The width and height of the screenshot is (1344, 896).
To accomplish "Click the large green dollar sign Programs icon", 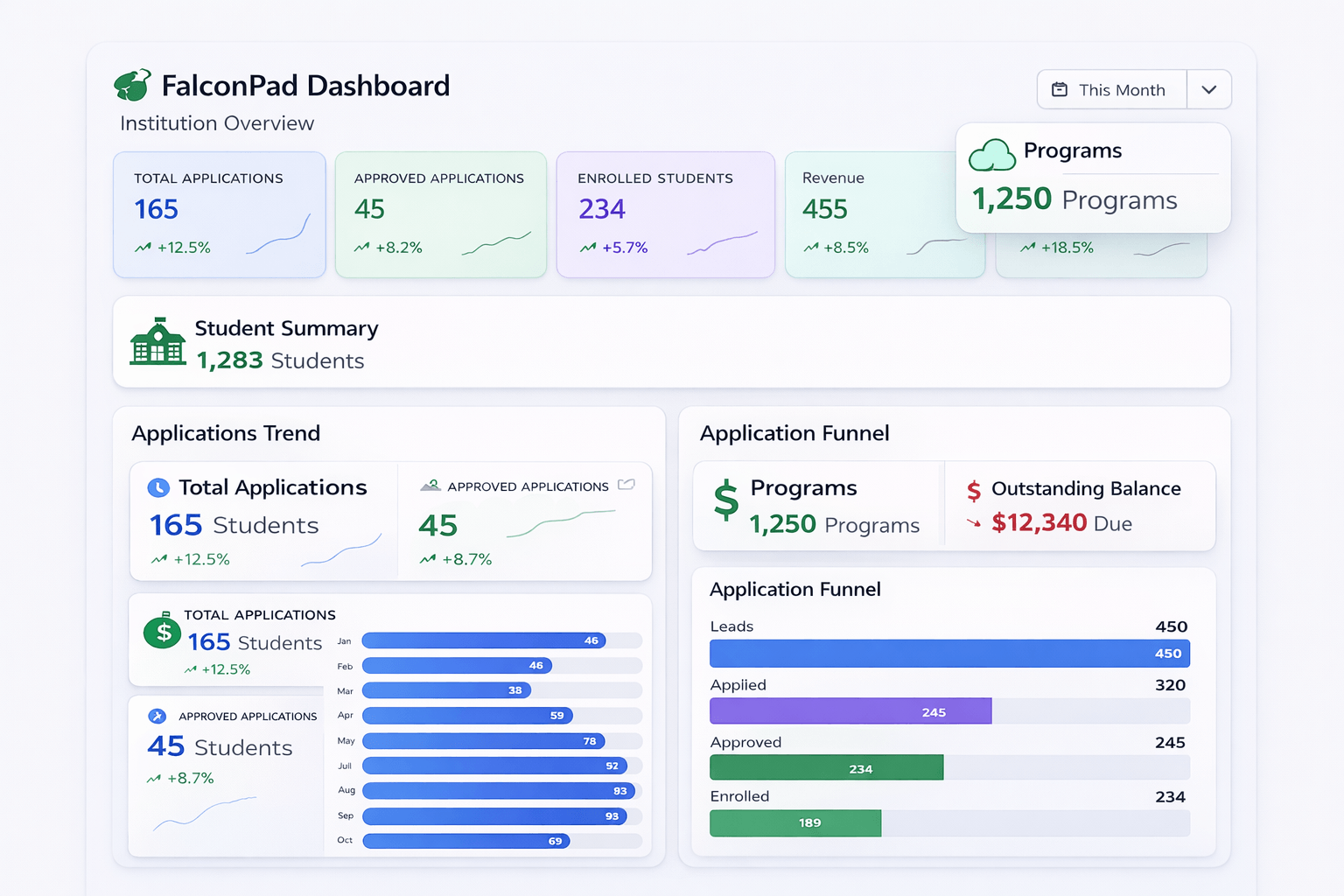I will tap(725, 500).
